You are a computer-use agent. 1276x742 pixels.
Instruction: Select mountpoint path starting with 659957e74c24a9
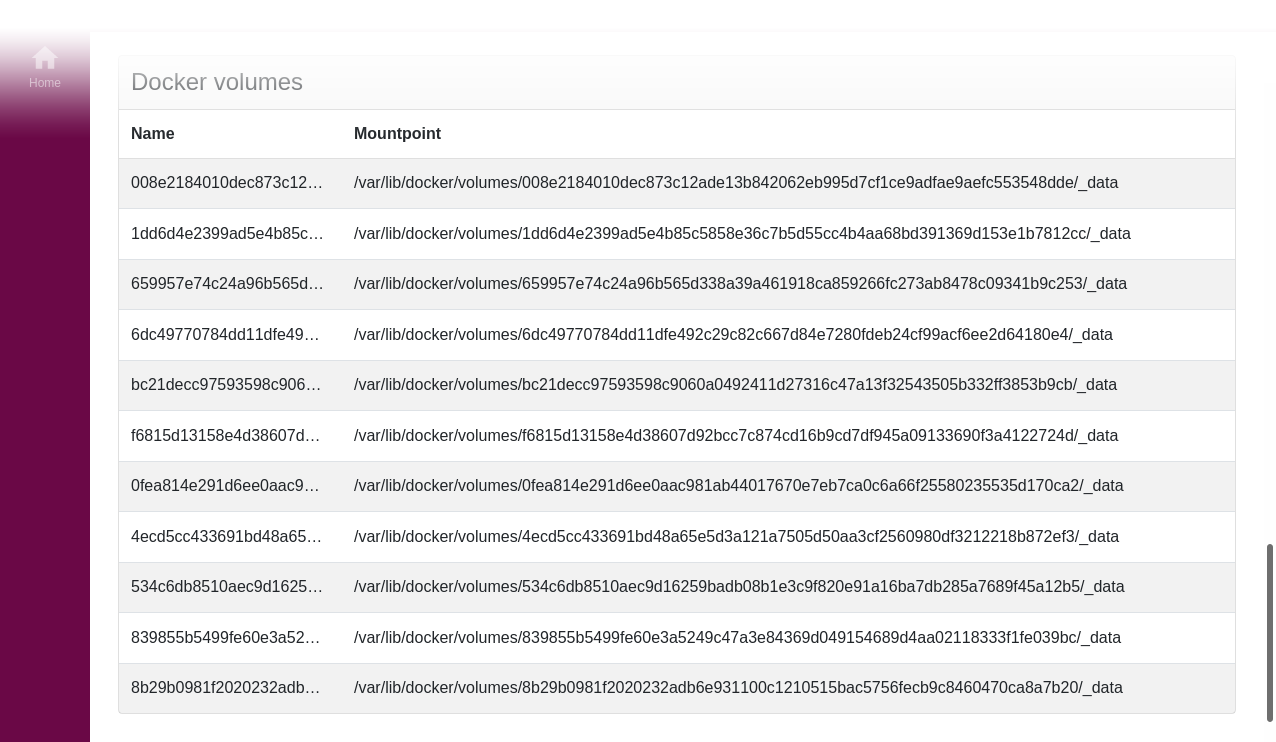coord(740,284)
